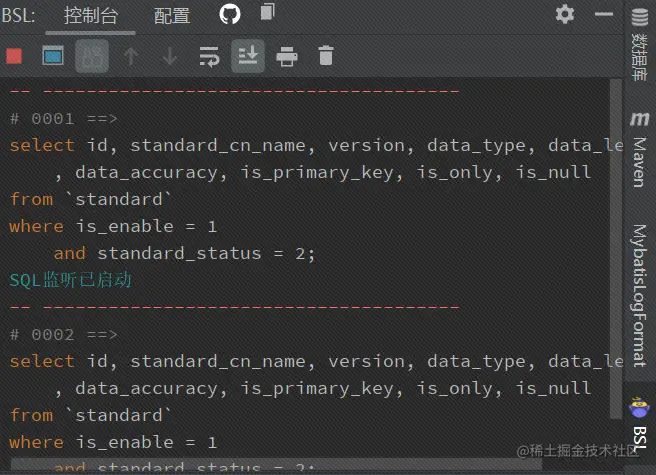Select the BSL tool window button
656x475 pixels.
[x=639, y=425]
